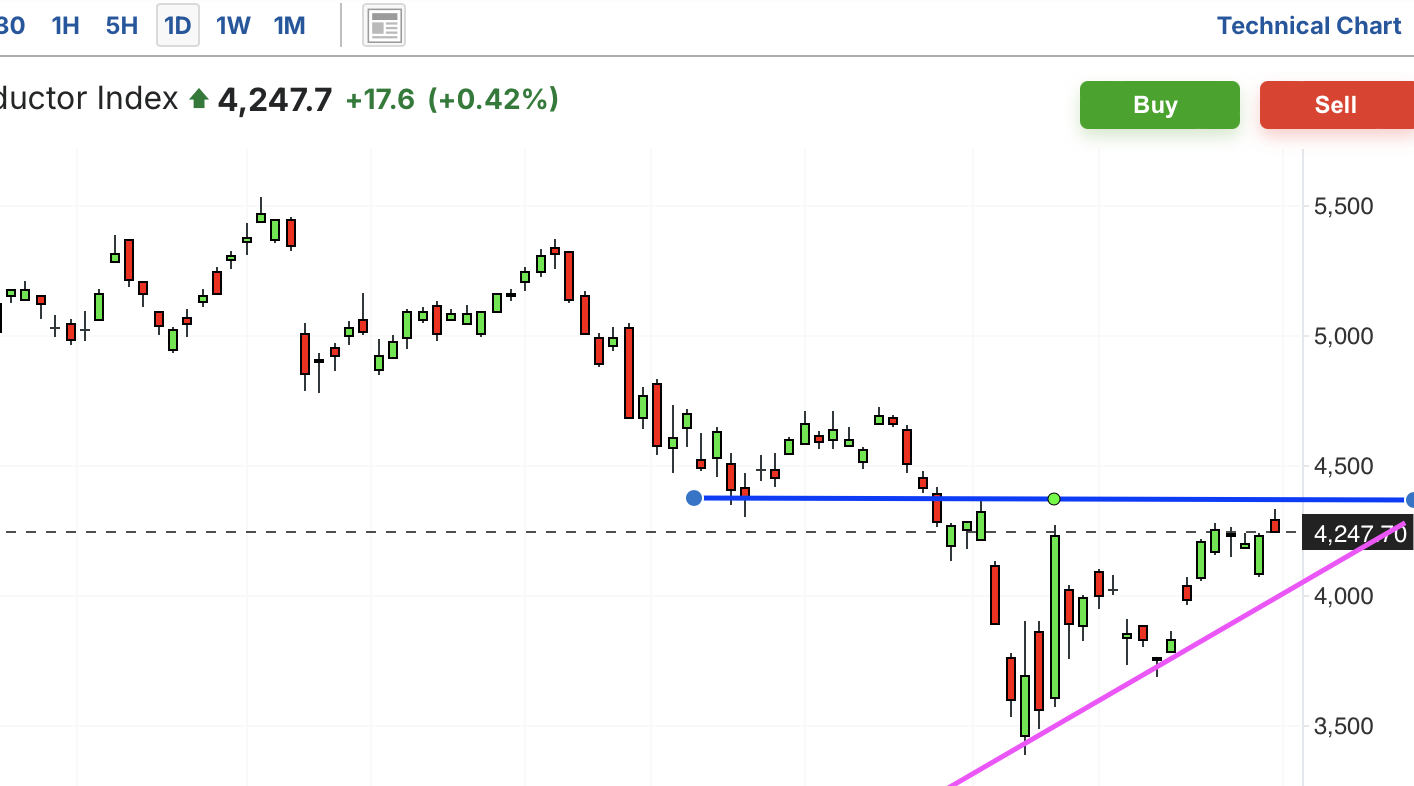This screenshot has height=786, width=1414.
Task: Select the green midpoint handle on blue line
Action: coord(1053,498)
